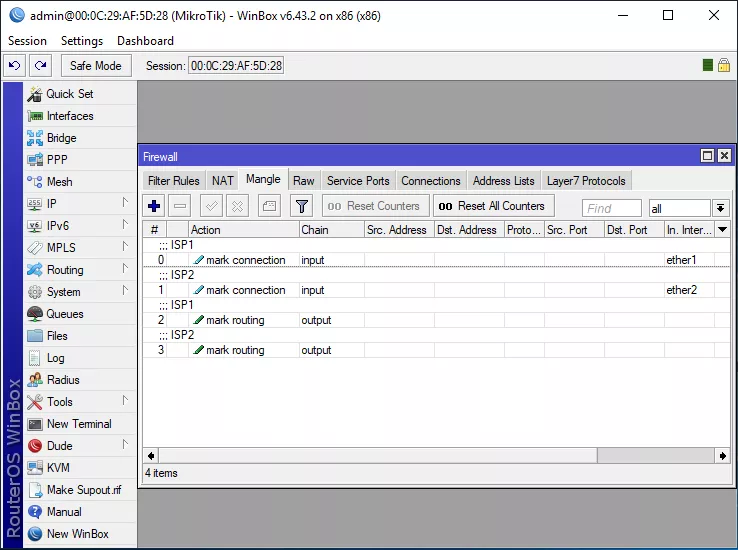This screenshot has height=550, width=738.
Task: Click the Redo arrow icon
Action: [x=40, y=65]
